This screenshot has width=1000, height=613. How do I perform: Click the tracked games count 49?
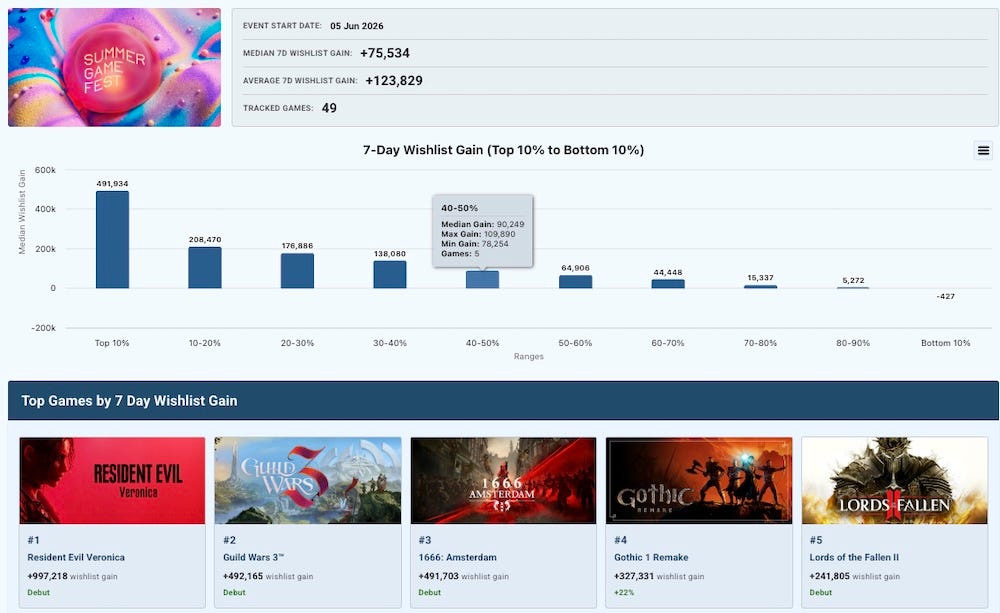tap(329, 108)
